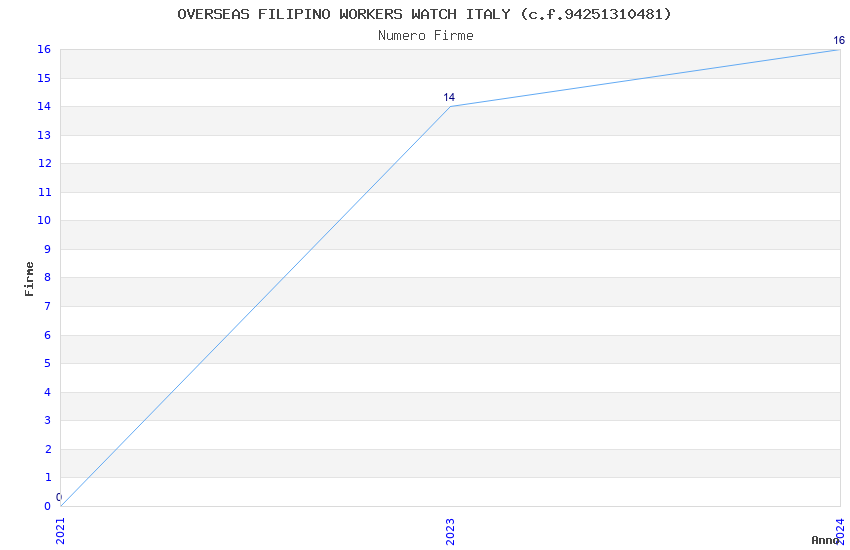Click the y-axis tick label 4
850x550 pixels.
tap(48, 392)
